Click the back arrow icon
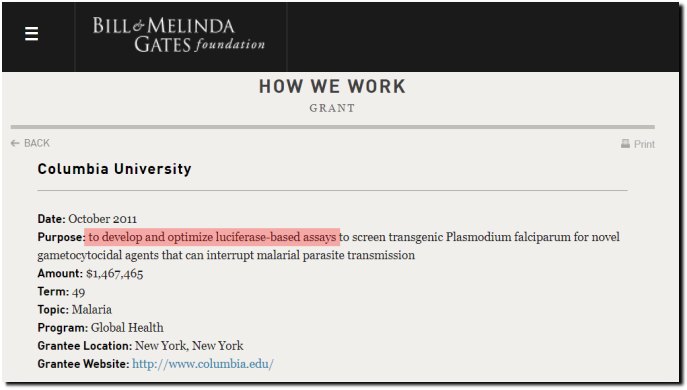Image resolution: width=687 pixels, height=390 pixels. pyautogui.click(x=15, y=143)
